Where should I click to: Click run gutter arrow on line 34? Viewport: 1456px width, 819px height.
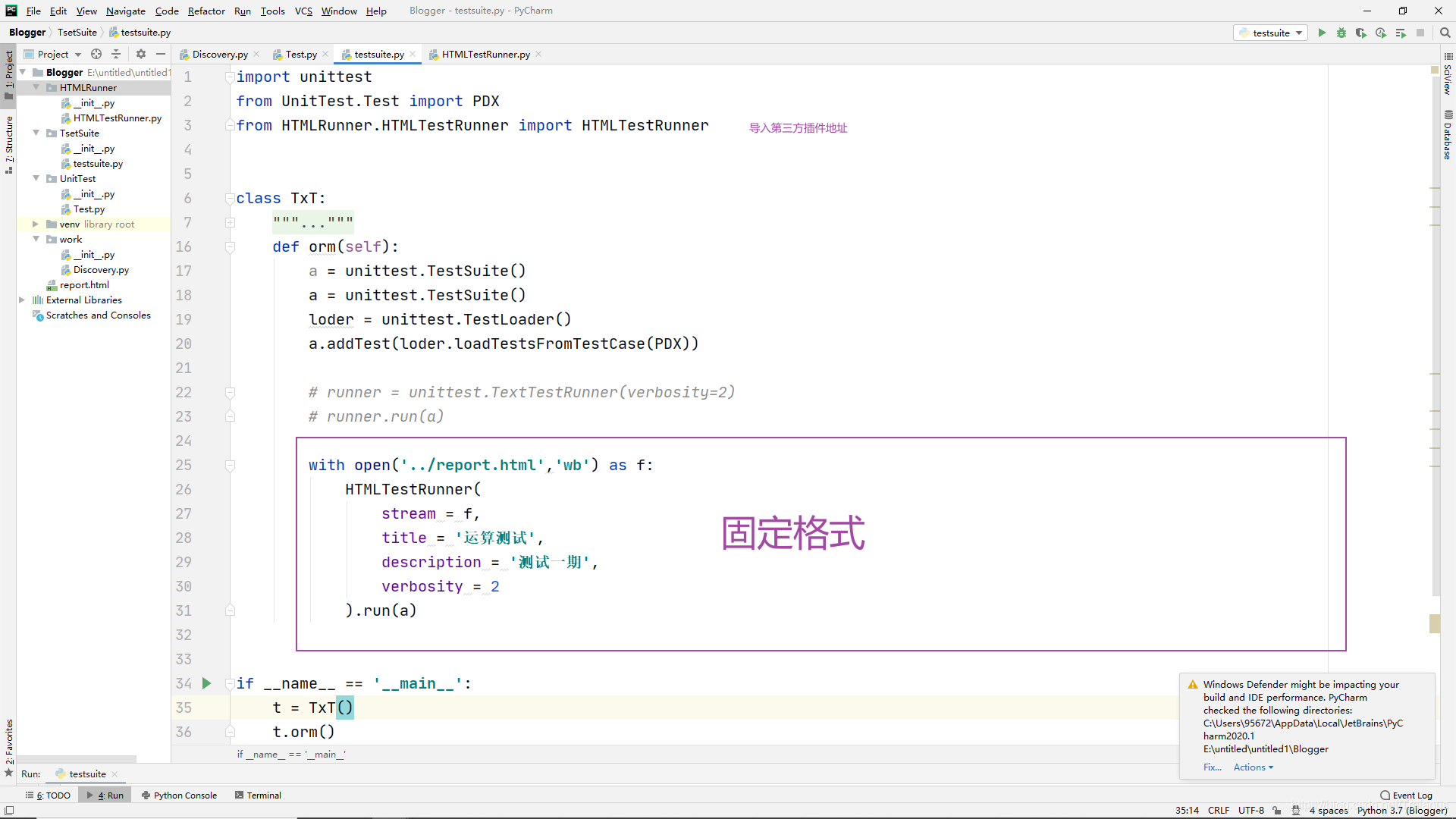coord(206,683)
